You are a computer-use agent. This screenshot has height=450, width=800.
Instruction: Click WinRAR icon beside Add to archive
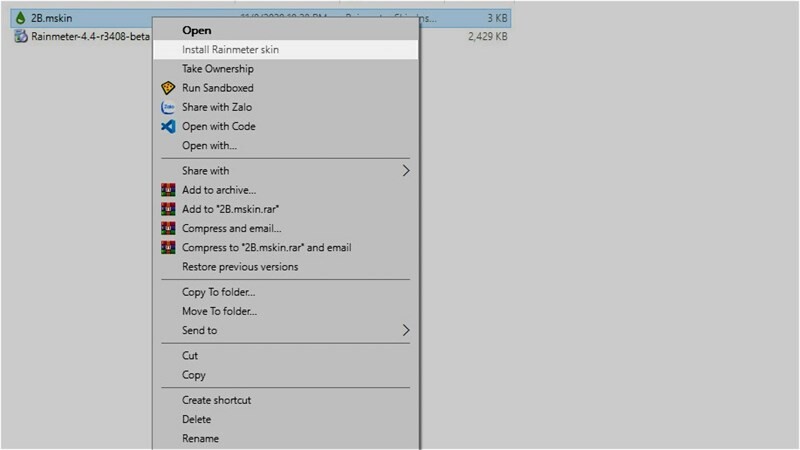[x=168, y=190]
